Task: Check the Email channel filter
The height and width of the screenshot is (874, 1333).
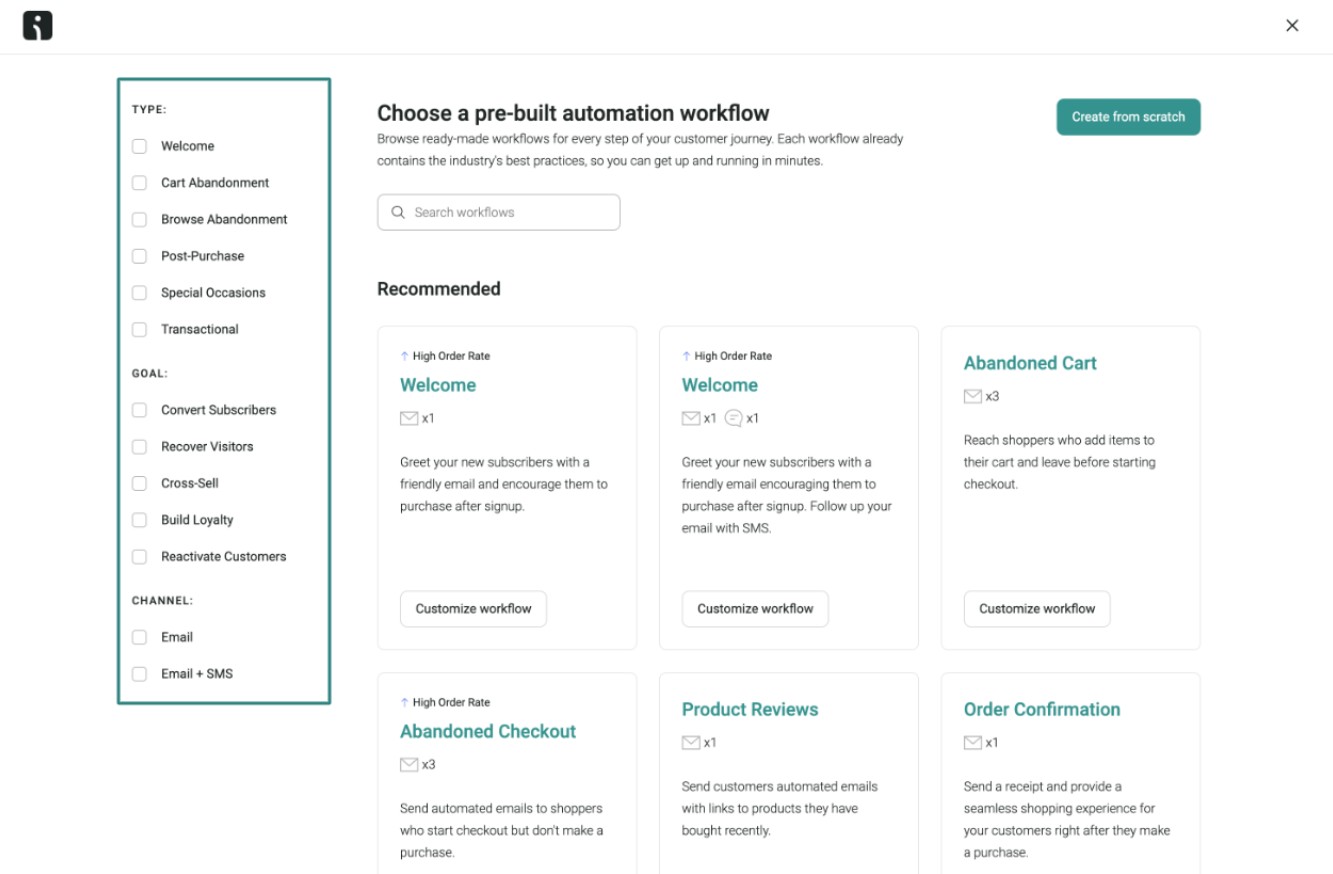Action: click(139, 637)
